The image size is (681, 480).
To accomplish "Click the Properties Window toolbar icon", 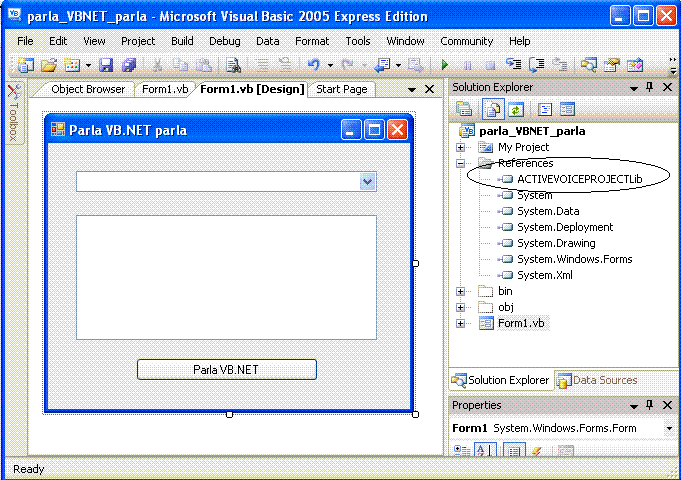I will point(612,65).
